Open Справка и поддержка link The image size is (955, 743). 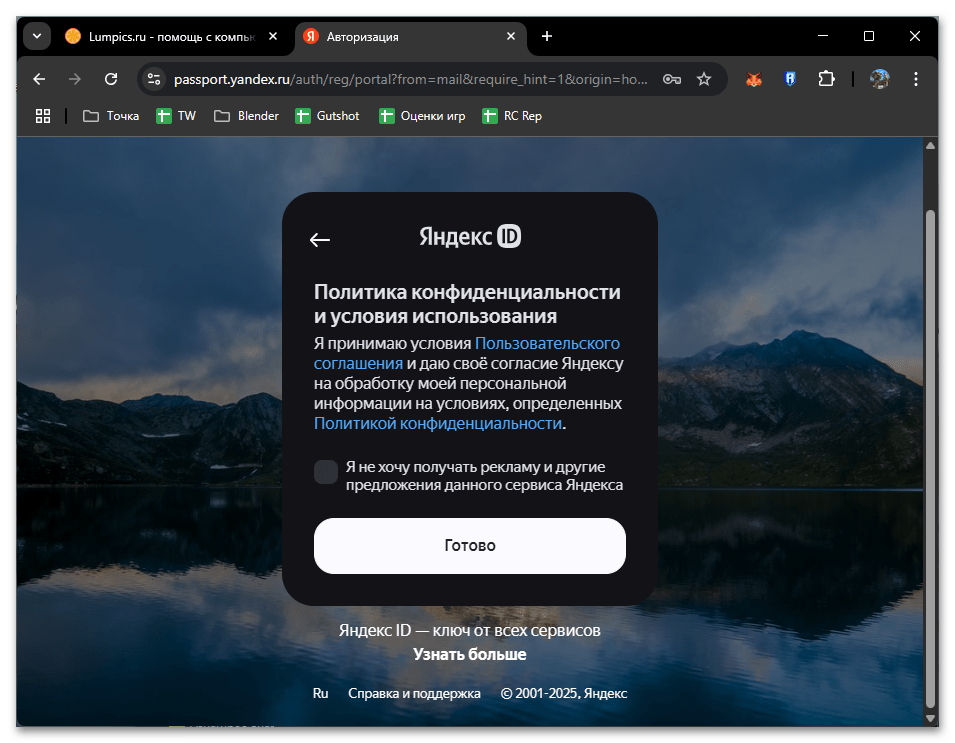pyautogui.click(x=414, y=693)
